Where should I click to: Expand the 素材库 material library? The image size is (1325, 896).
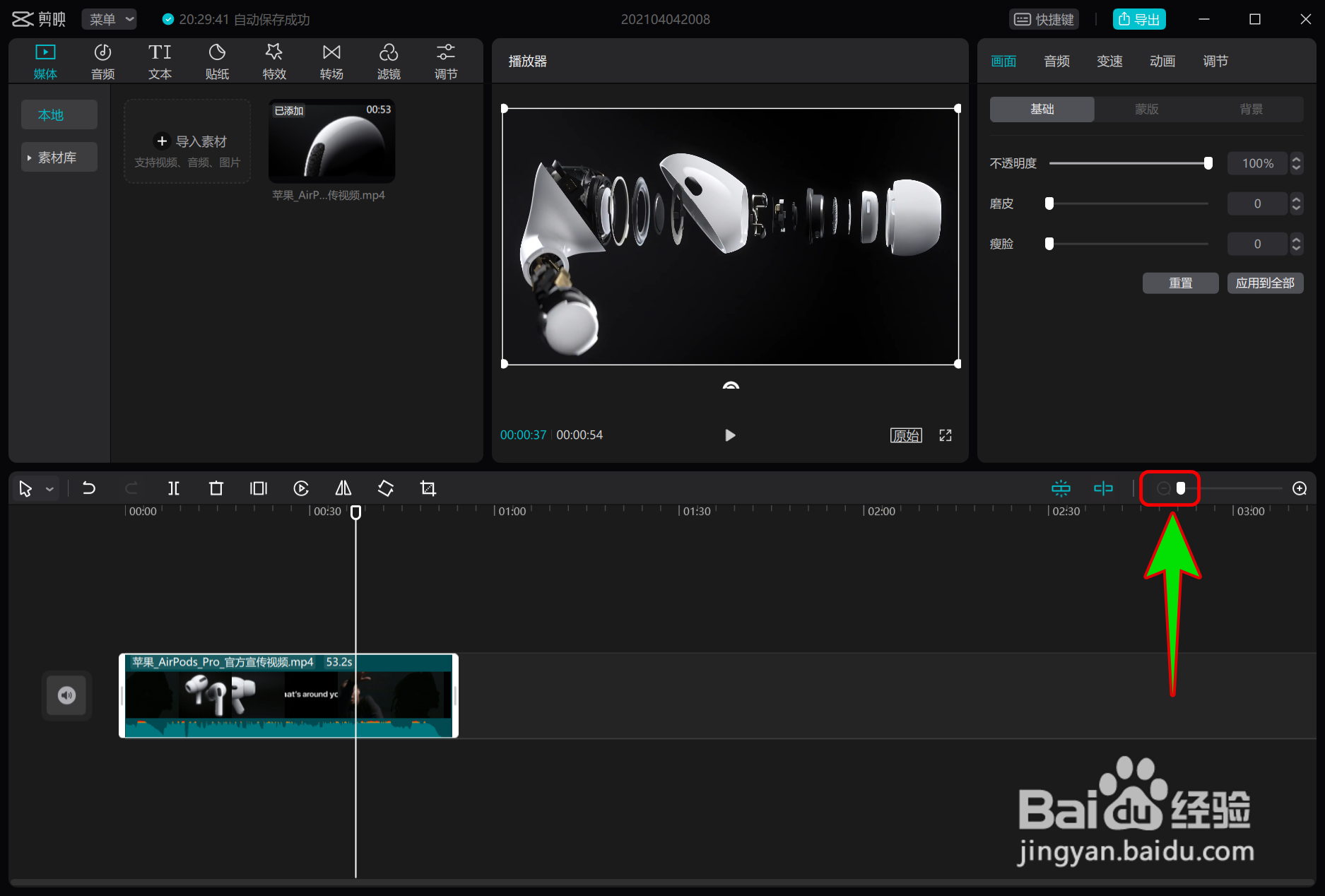59,158
